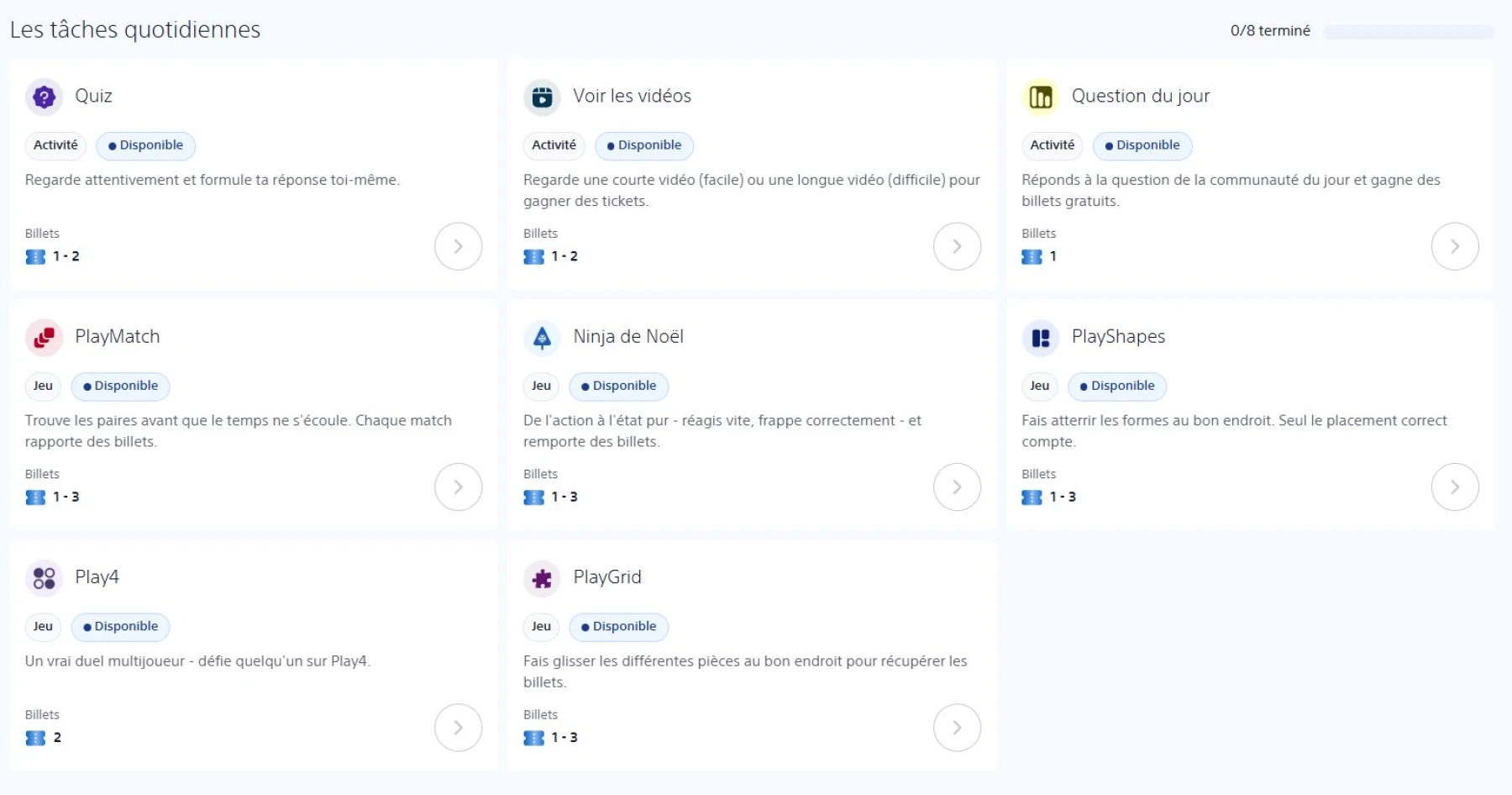Click the daily tasks progress bar
Image resolution: width=1512 pixels, height=795 pixels.
pos(1408,32)
